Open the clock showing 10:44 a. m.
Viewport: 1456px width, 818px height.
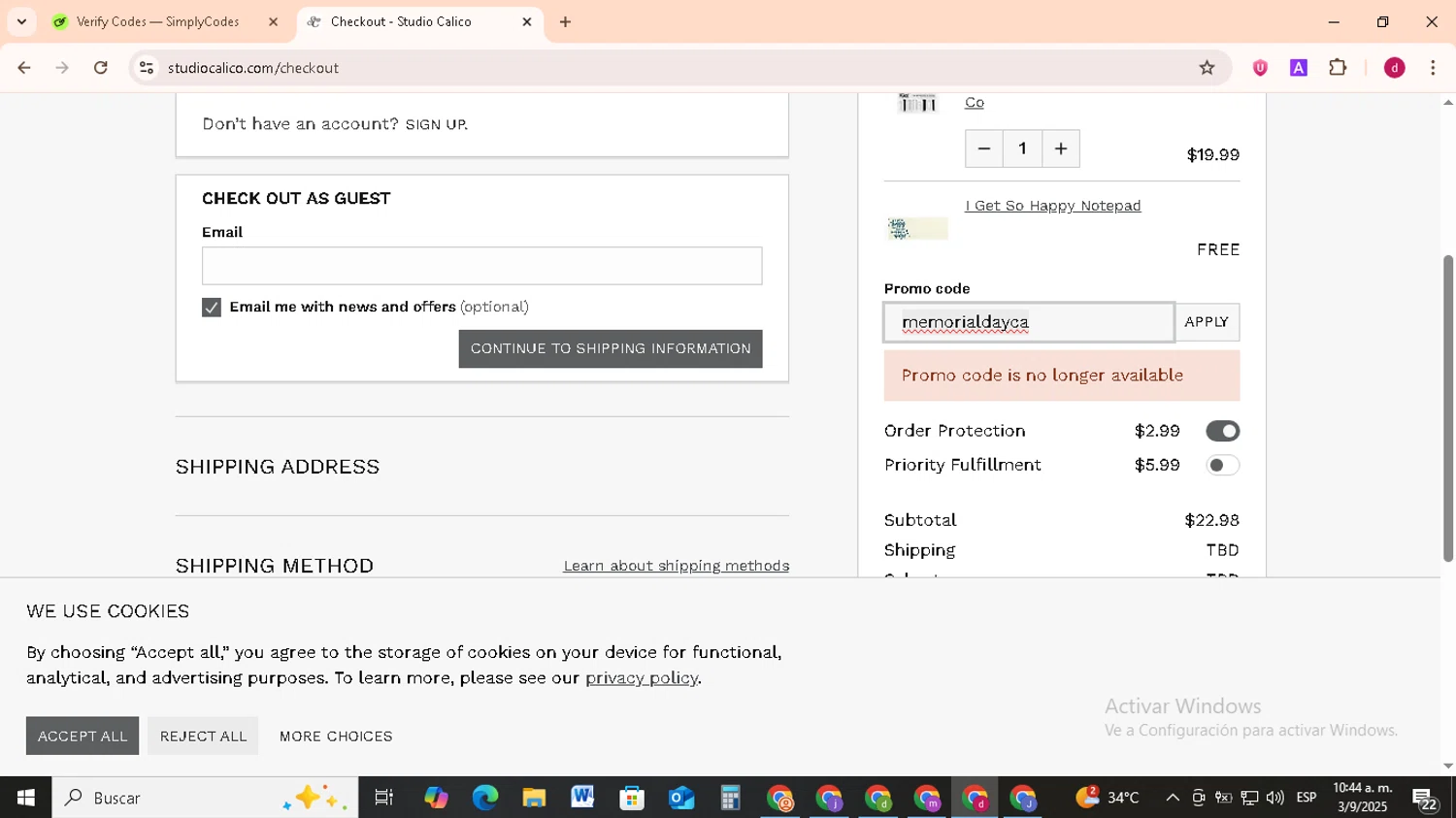click(x=1363, y=798)
